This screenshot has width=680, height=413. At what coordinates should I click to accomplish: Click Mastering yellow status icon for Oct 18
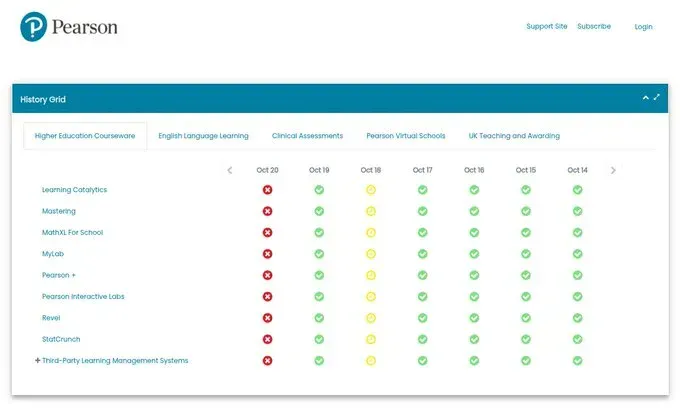point(370,211)
